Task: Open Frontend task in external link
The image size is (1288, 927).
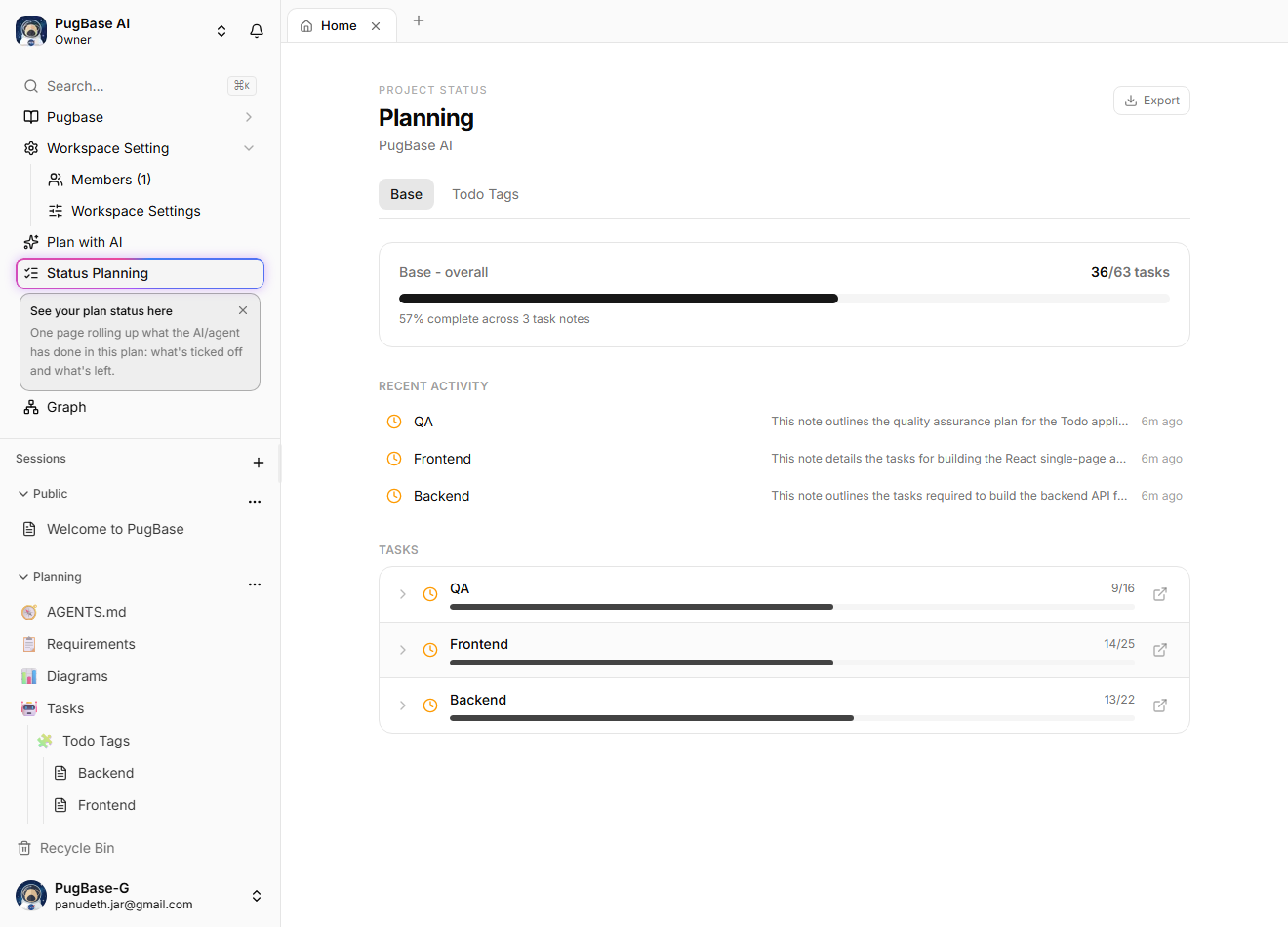Action: tap(1160, 650)
